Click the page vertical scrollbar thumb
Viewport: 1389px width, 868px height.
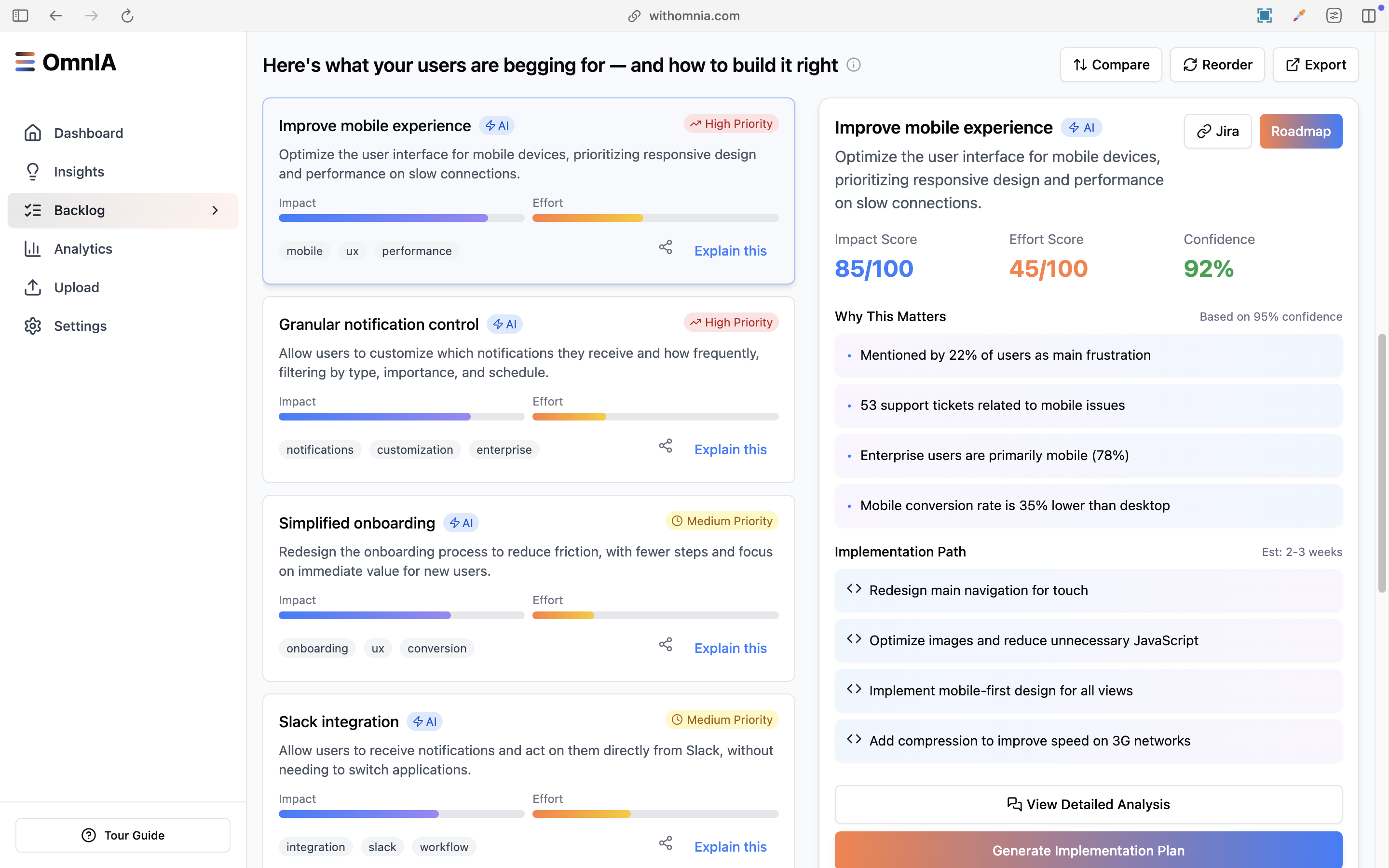[1382, 462]
